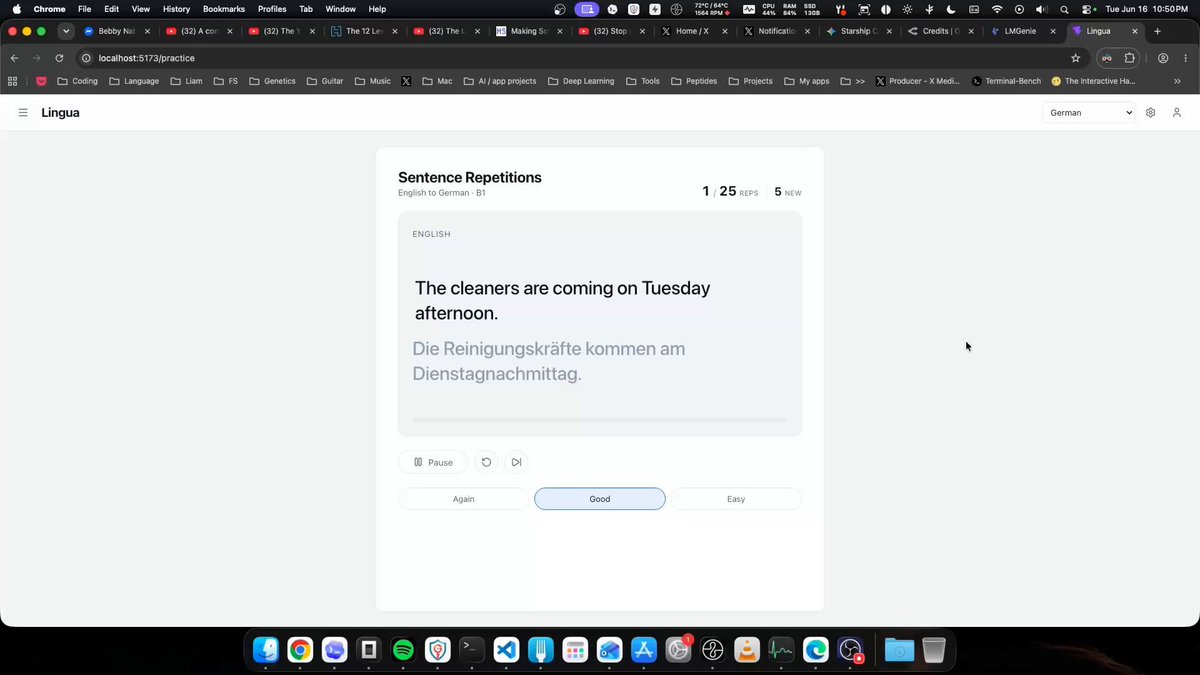Image resolution: width=1200 pixels, height=675 pixels.
Task: Open Microsoft Edge from the dock
Action: coord(816,650)
